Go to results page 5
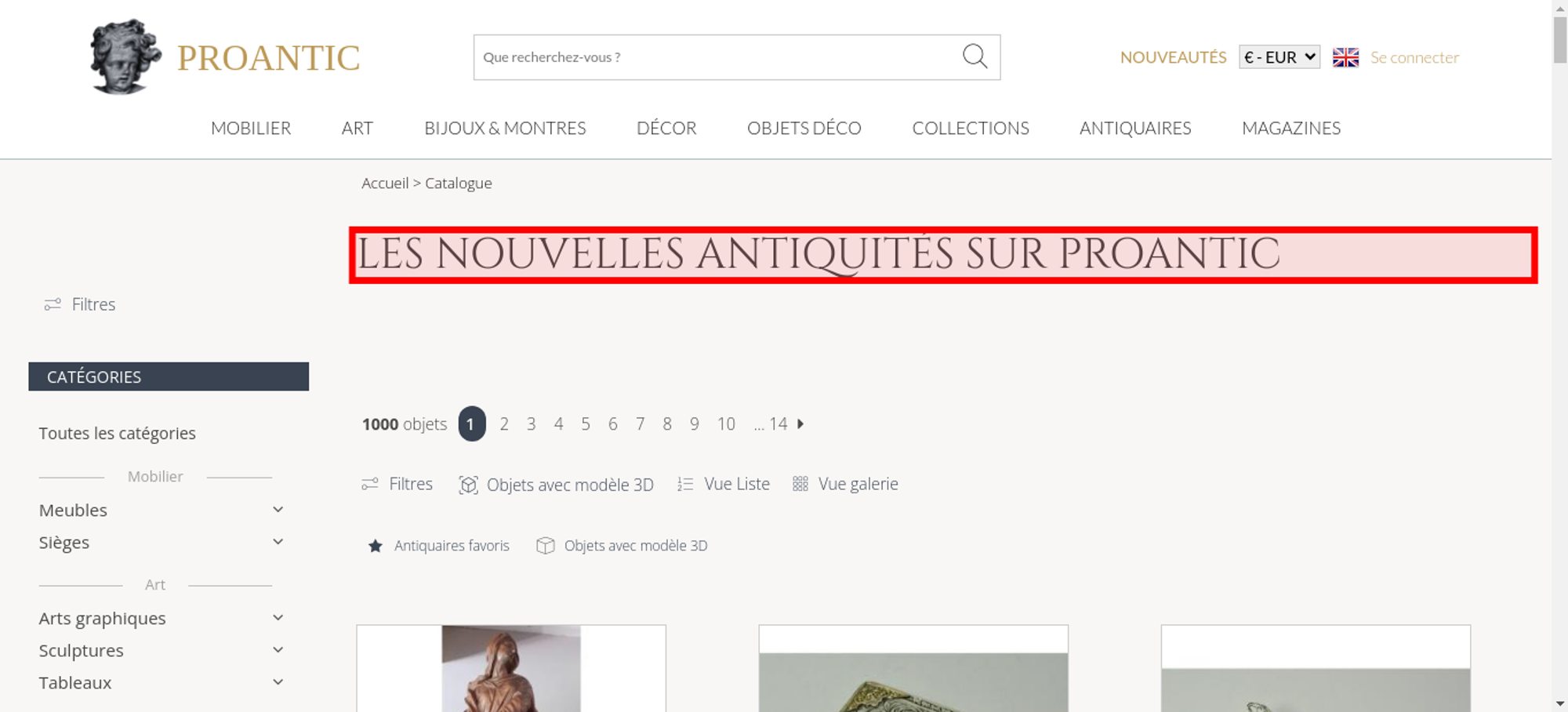Image resolution: width=1568 pixels, height=712 pixels. [x=586, y=423]
